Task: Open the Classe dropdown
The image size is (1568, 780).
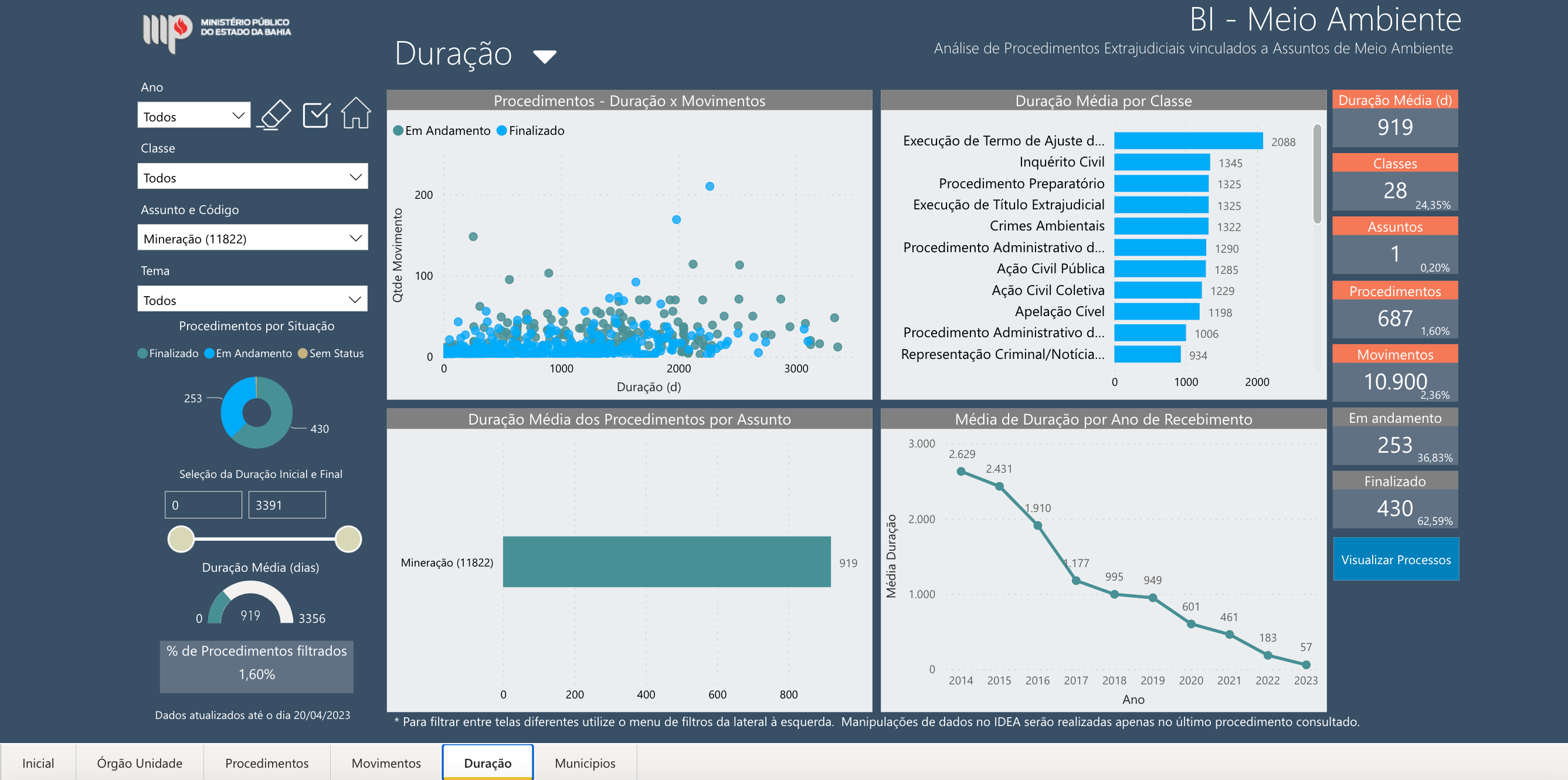Action: click(253, 177)
